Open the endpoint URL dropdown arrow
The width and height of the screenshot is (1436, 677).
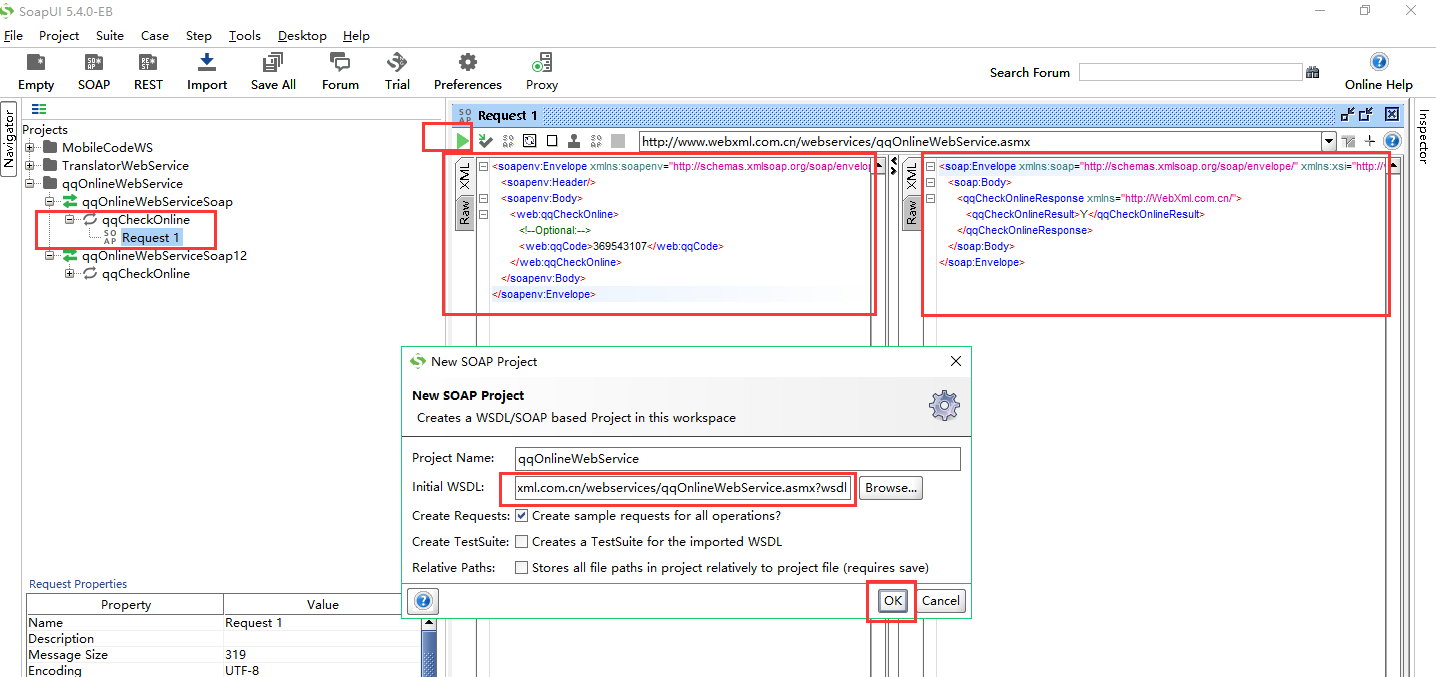(x=1329, y=141)
